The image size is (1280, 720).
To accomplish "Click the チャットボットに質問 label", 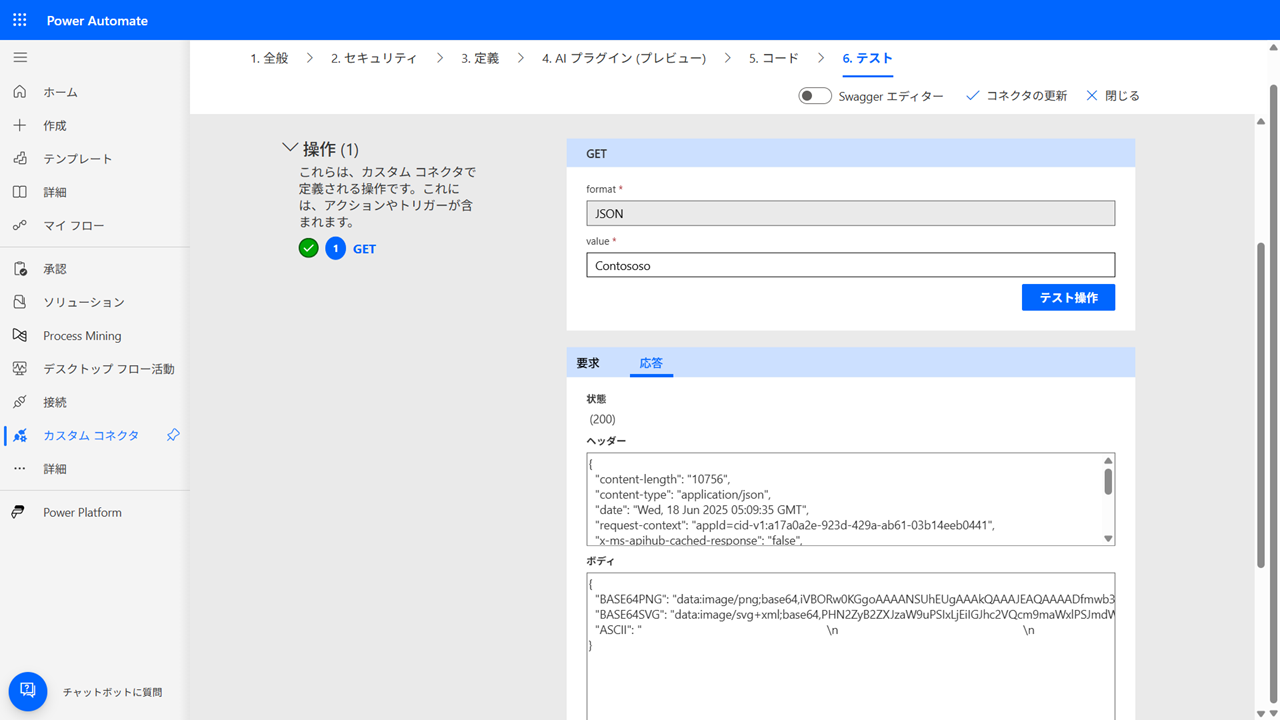I will (112, 692).
